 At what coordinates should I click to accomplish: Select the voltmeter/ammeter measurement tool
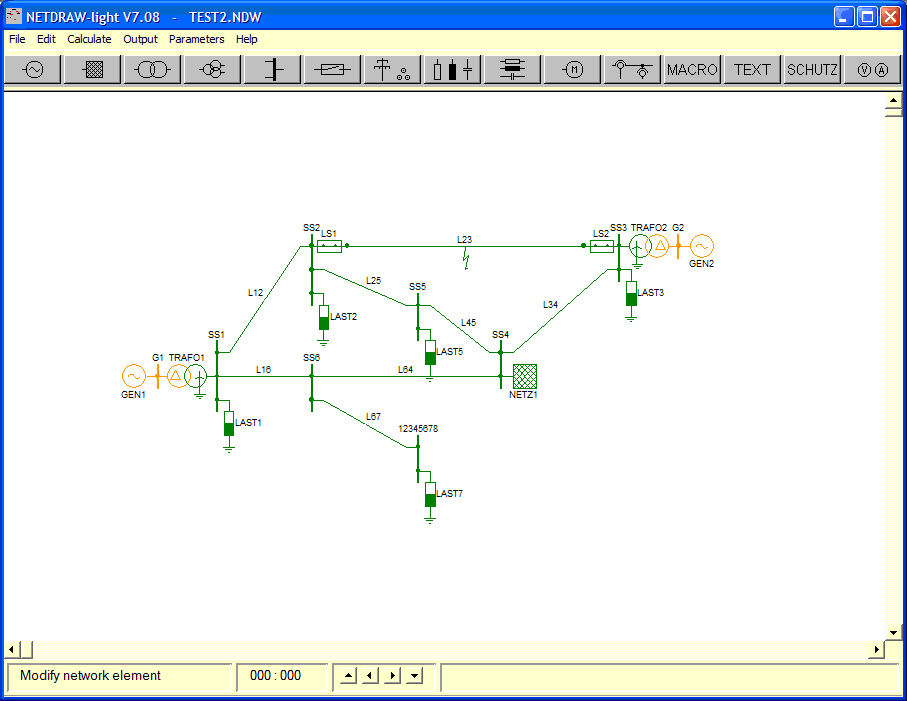(872, 70)
